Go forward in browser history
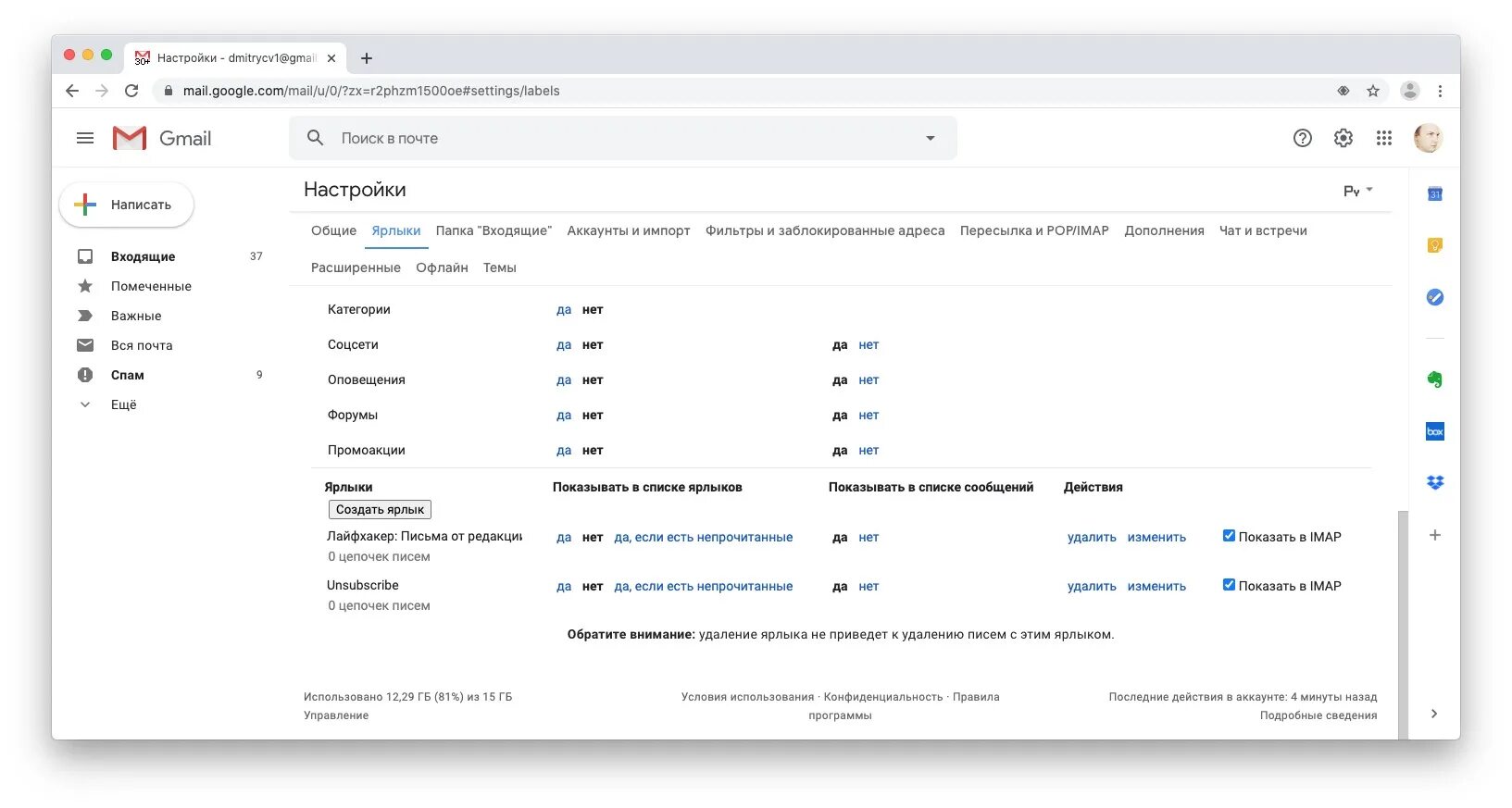Screen dimensions: 1512x808 click(102, 91)
